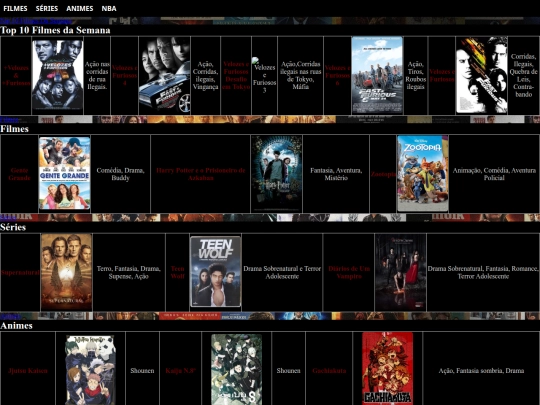Viewport: 540px width, 405px height.
Task: Open the Supernatural poster
Action: 66,272
